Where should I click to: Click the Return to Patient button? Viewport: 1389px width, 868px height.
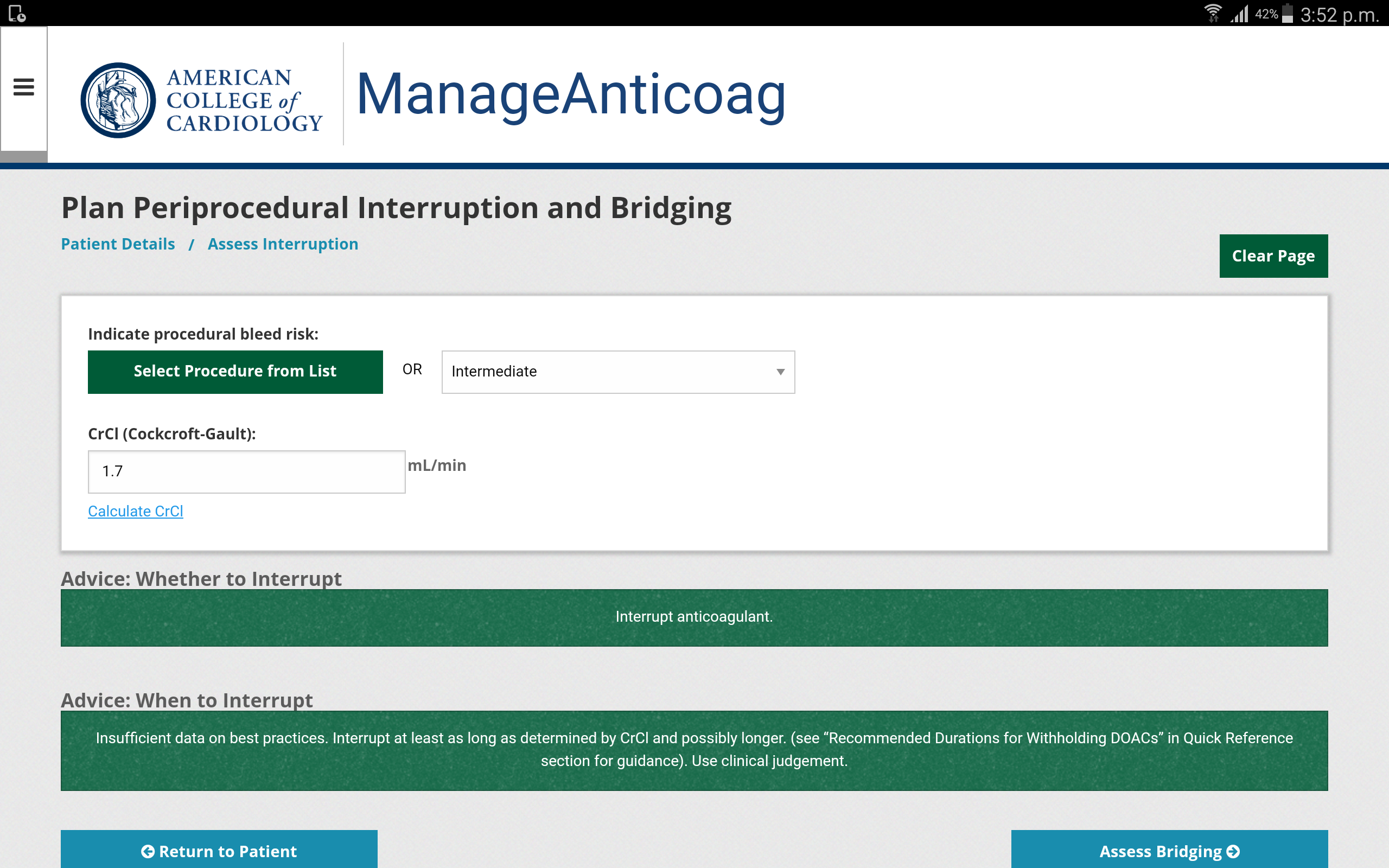219,850
